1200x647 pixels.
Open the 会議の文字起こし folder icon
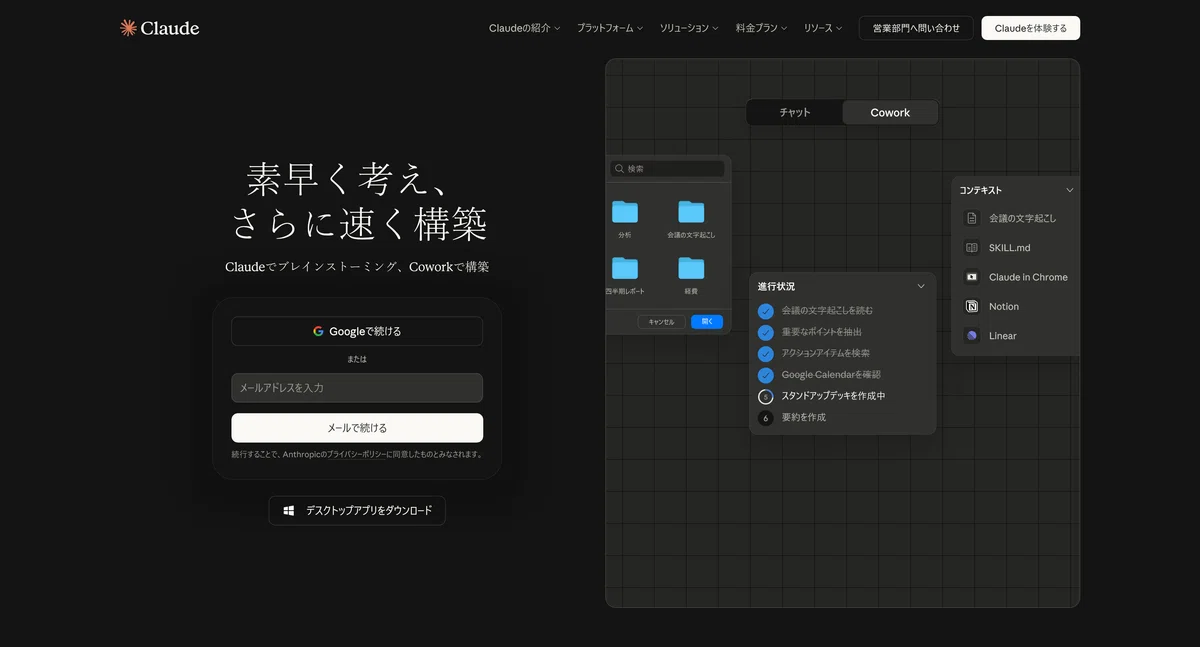pyautogui.click(x=691, y=211)
